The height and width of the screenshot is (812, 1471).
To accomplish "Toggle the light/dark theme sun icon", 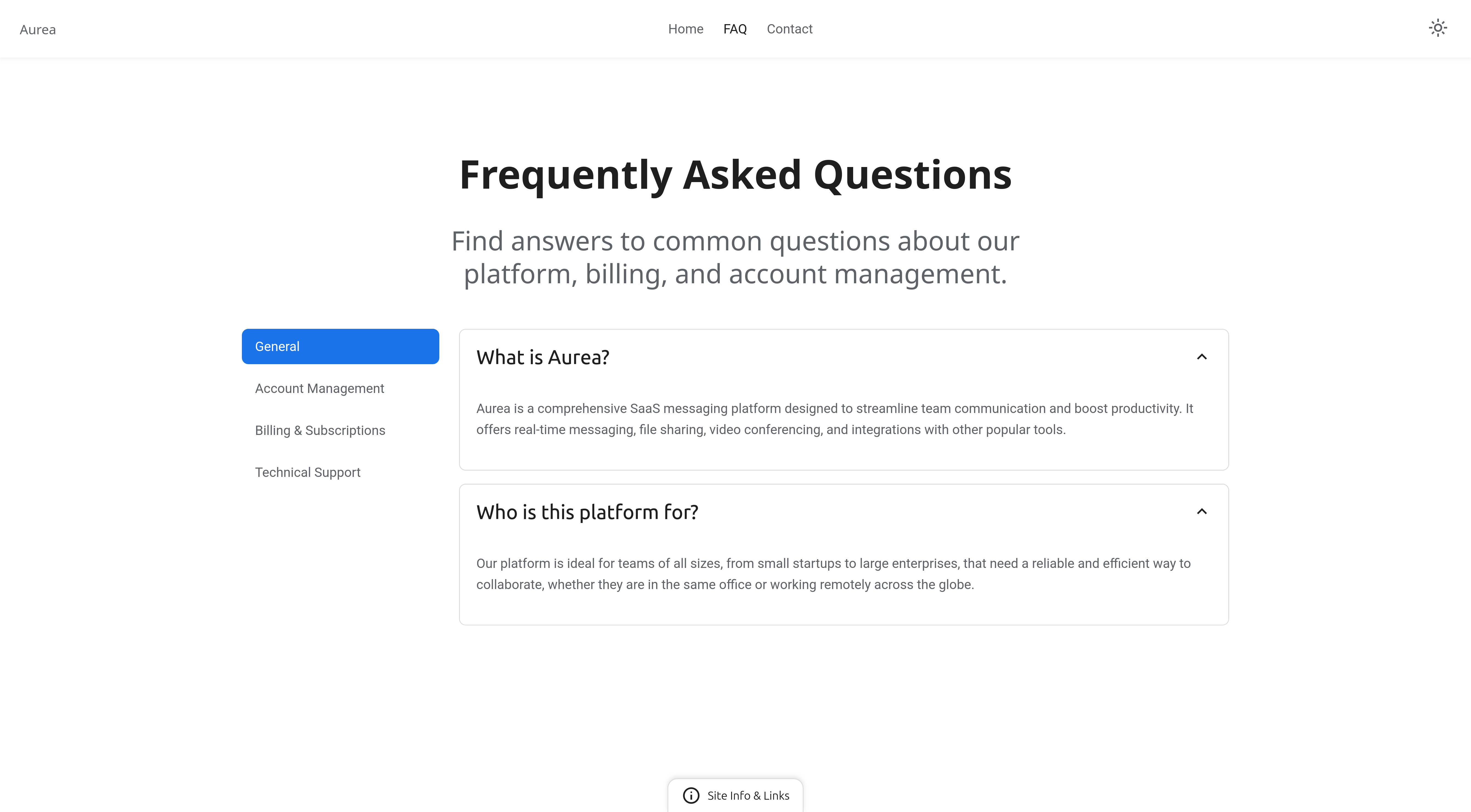I will tap(1437, 28).
